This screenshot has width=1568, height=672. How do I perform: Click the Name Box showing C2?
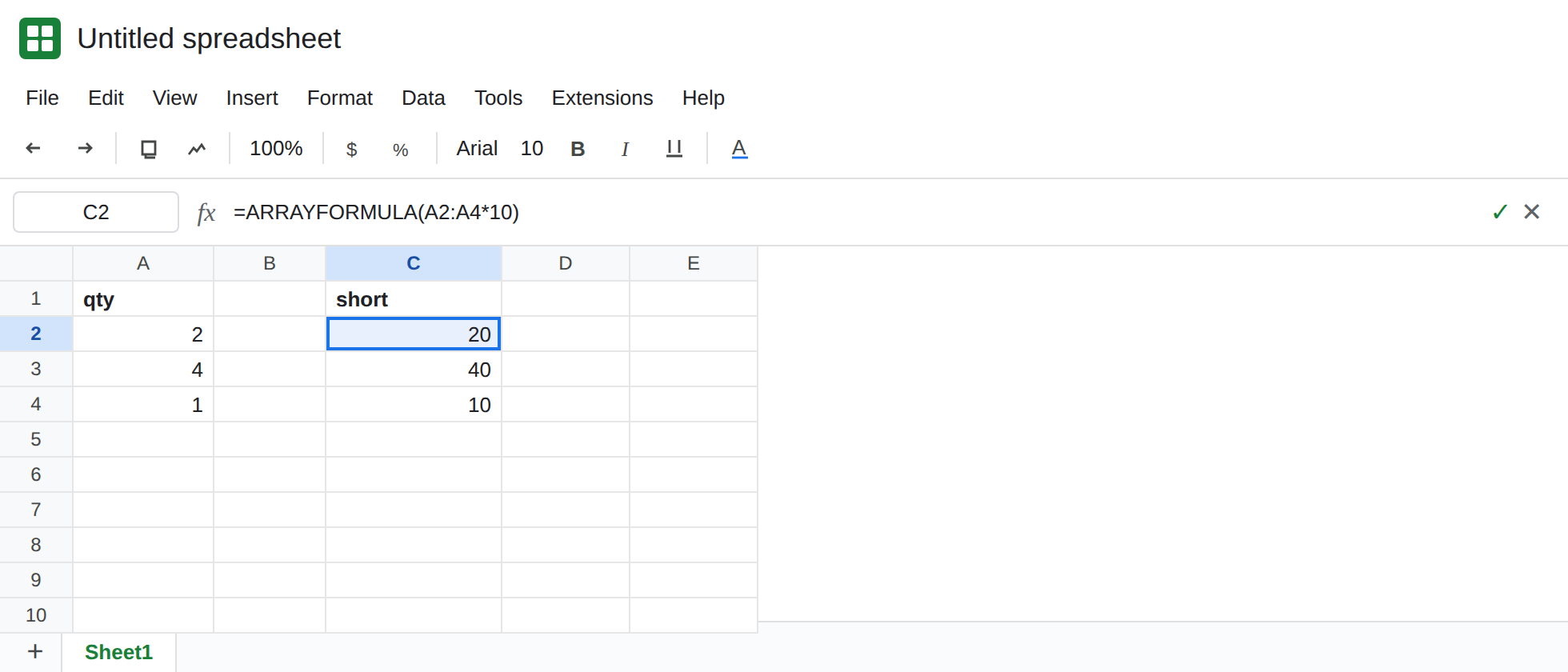coord(96,212)
